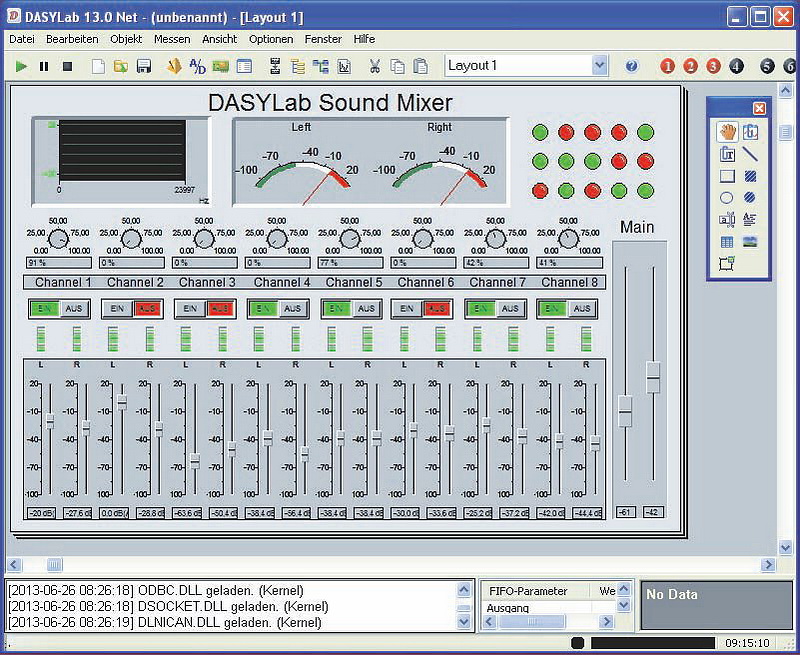
Task: Turn Channel 2 on with EIN
Action: (x=117, y=309)
